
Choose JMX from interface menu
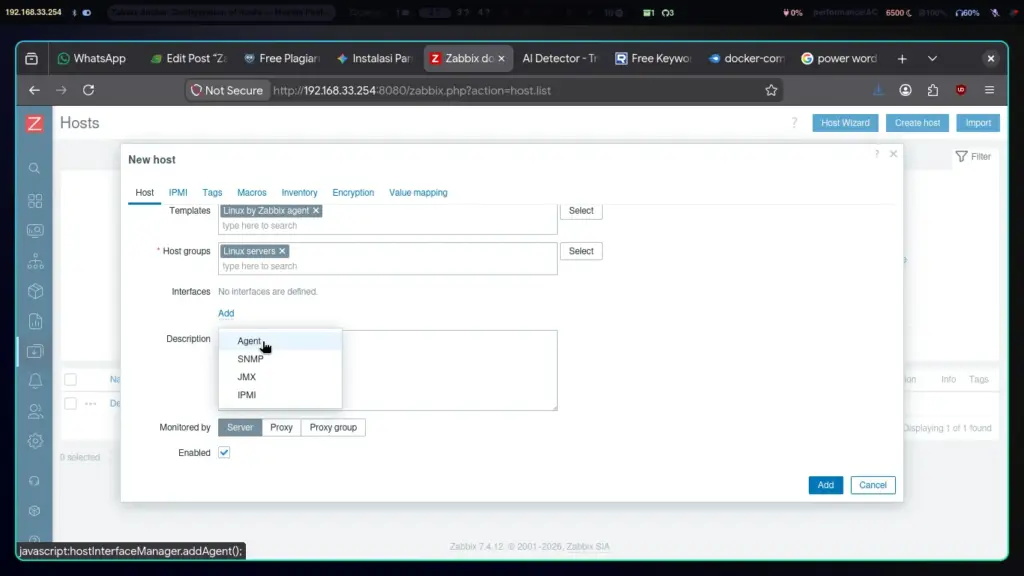(280, 377)
